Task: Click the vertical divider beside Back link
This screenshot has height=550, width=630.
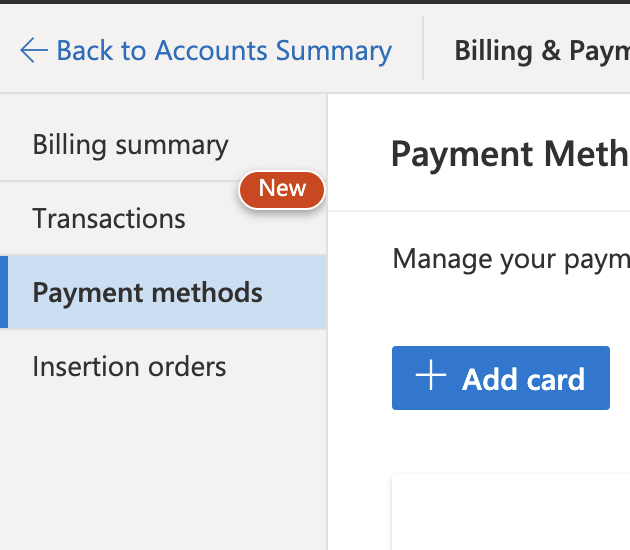Action: [x=423, y=48]
